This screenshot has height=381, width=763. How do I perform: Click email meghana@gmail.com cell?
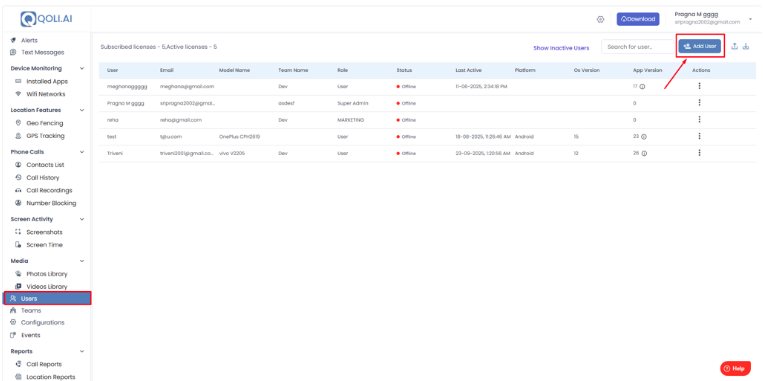coord(187,87)
